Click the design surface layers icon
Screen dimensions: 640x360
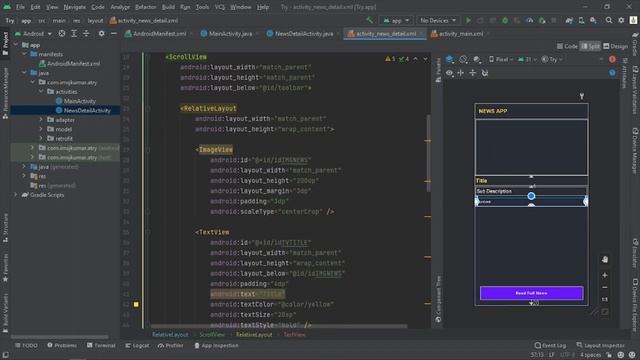pyautogui.click(x=450, y=59)
